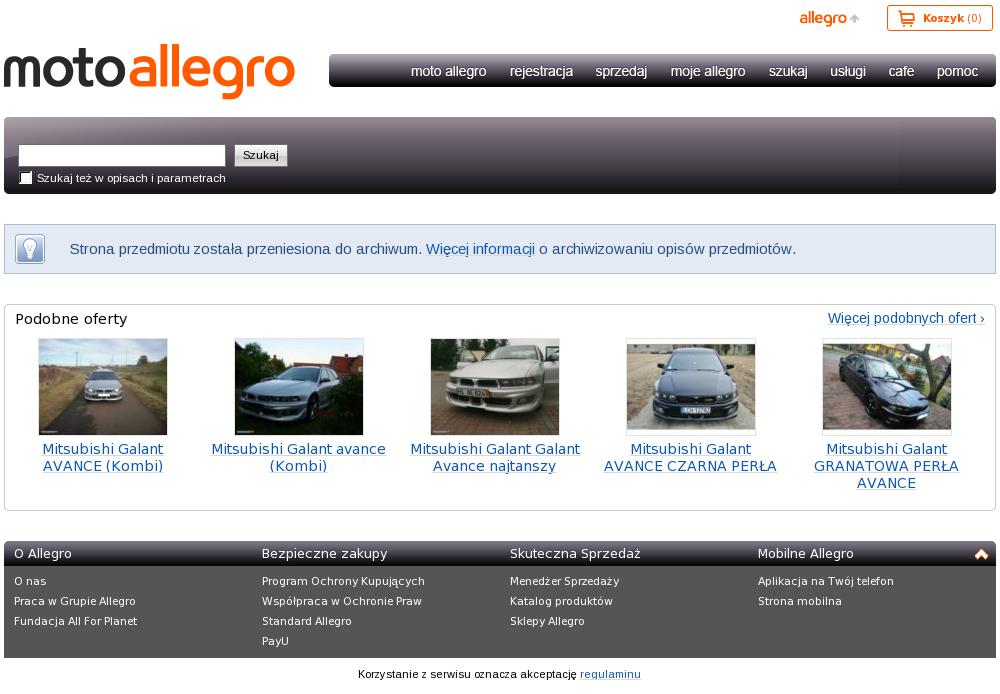View the black AVANCE CZARNA PERŁA image
1000x694 pixels.
691,386
